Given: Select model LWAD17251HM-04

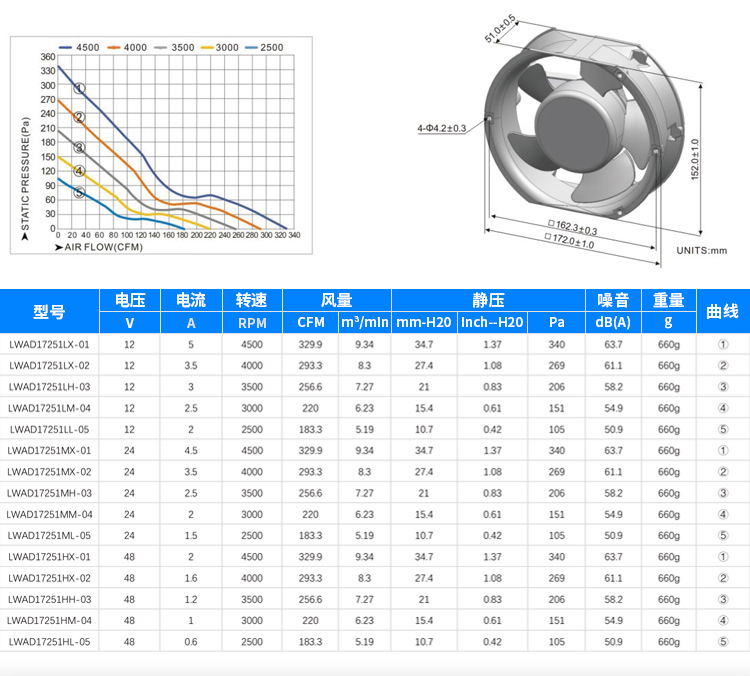Looking at the screenshot, I should point(49,621).
